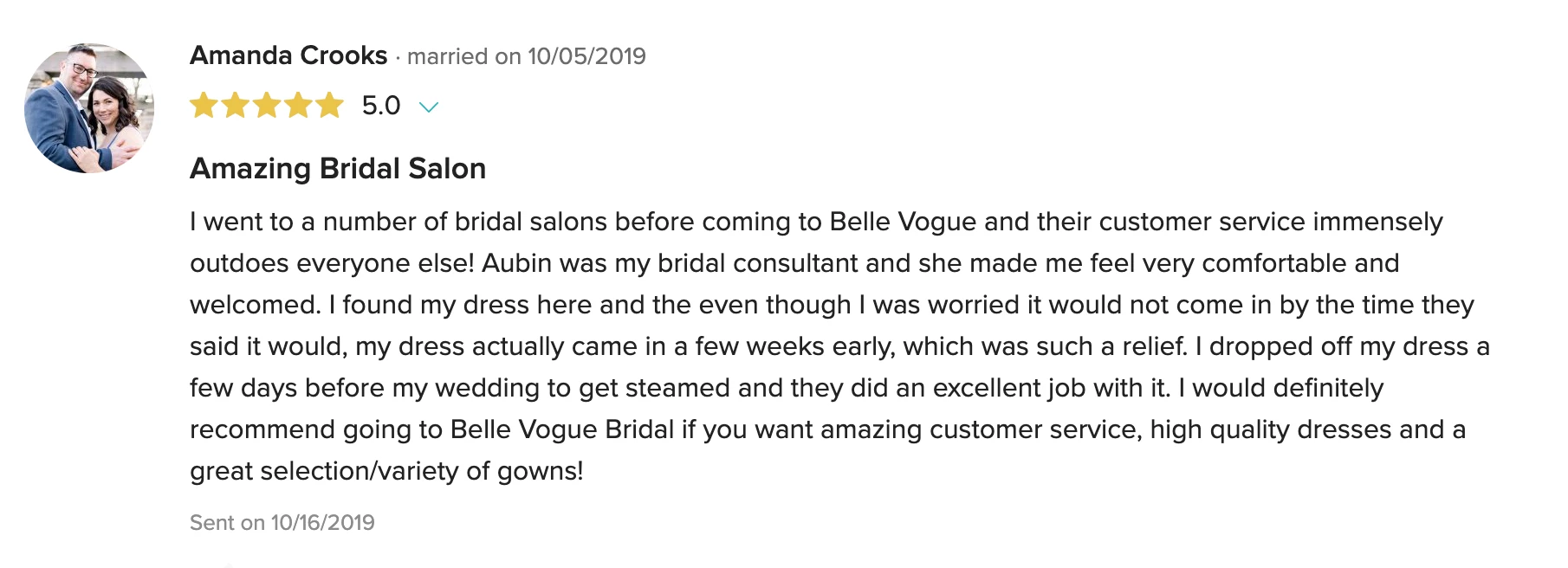
Task: Click the Sent on 10/16/2019 date
Action: [282, 522]
